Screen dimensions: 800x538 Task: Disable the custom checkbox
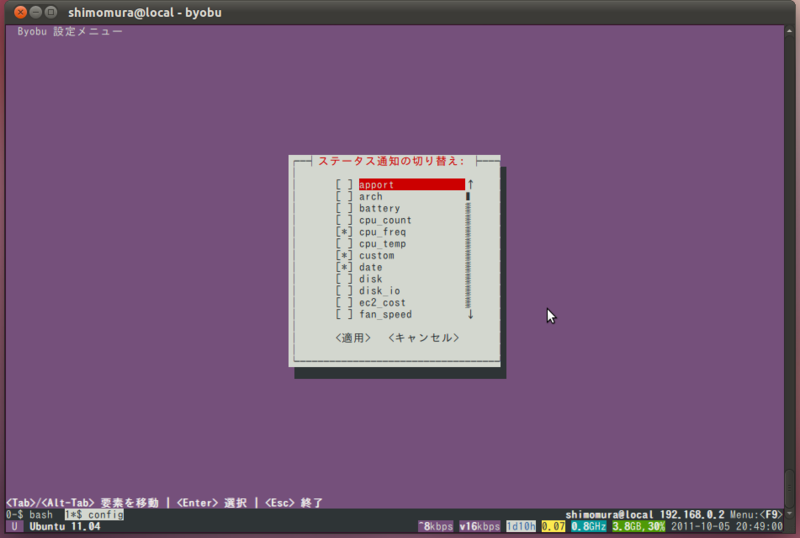pyautogui.click(x=344, y=255)
